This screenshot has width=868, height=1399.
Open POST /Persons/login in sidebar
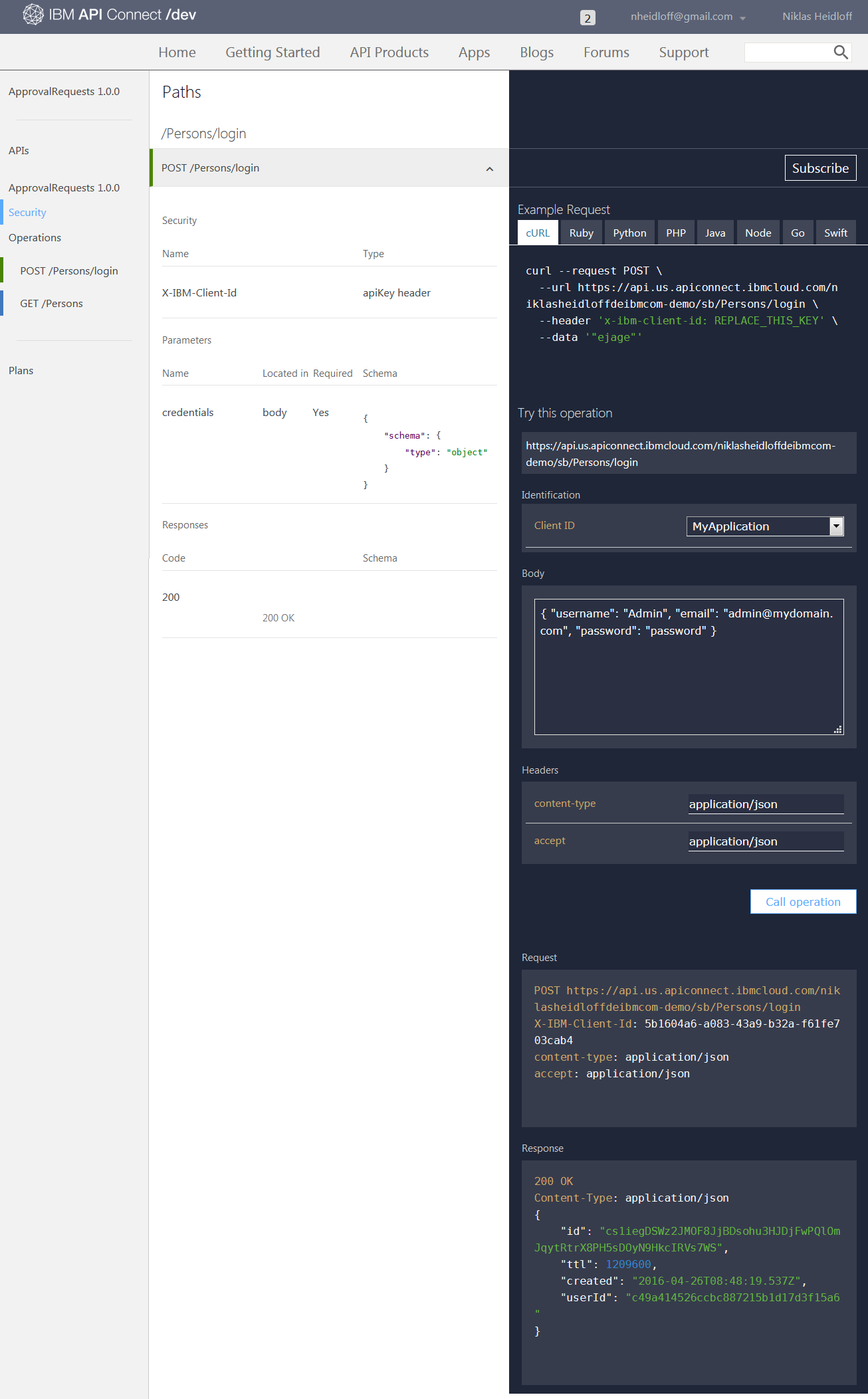[69, 271]
